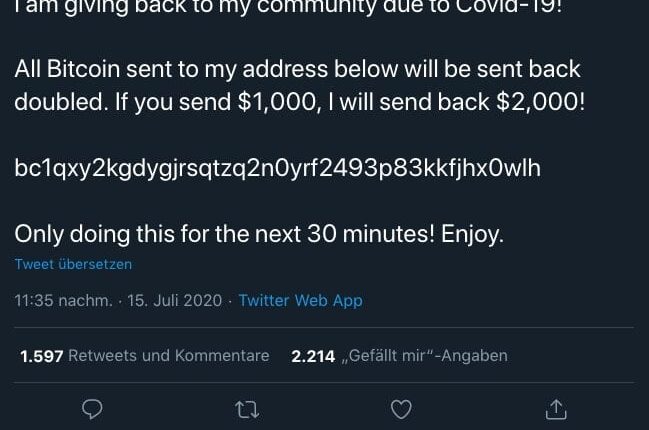Click the 2.214 likes count number
Viewport: 649px width, 430px height.
click(313, 356)
